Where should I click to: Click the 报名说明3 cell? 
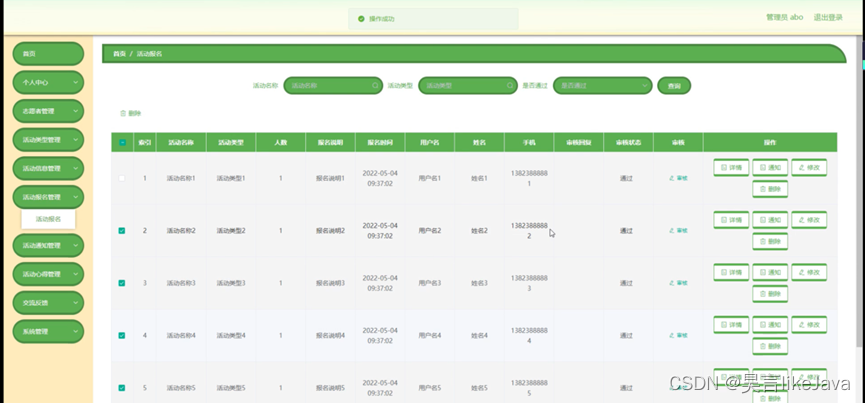[330, 283]
